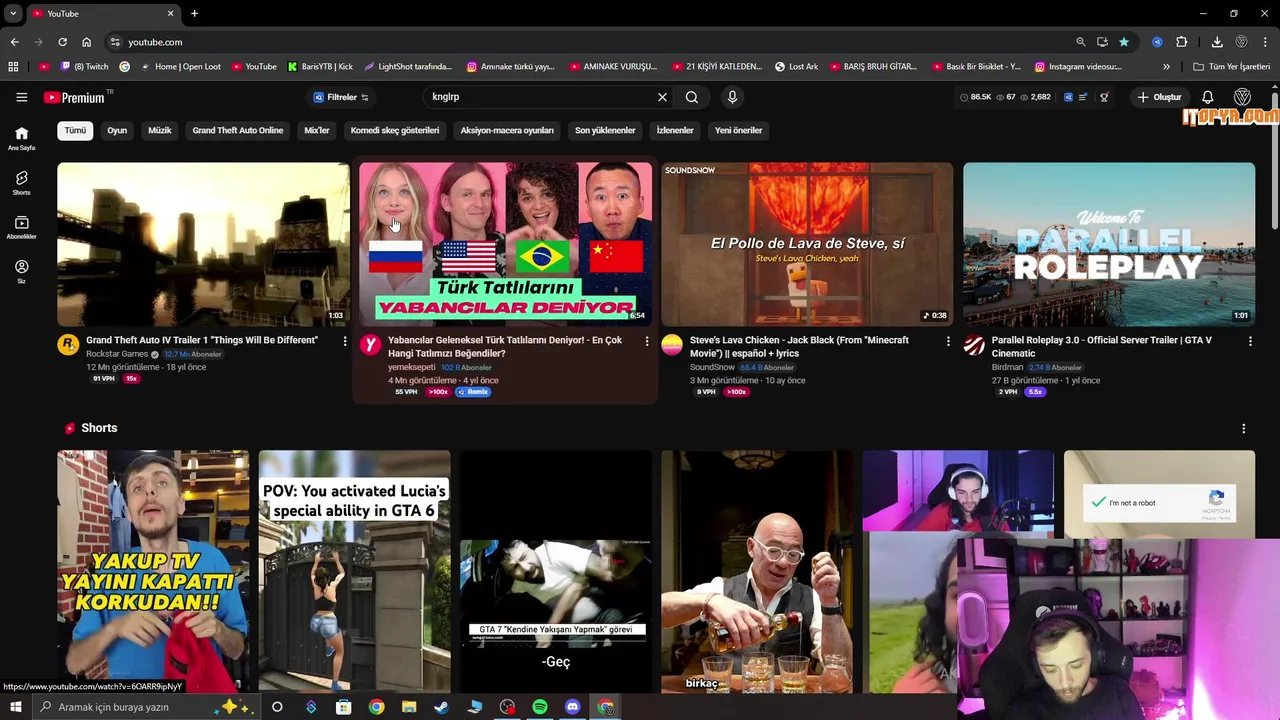Open a new Chrome tab
Viewport: 1280px width, 720px height.
coord(194,13)
